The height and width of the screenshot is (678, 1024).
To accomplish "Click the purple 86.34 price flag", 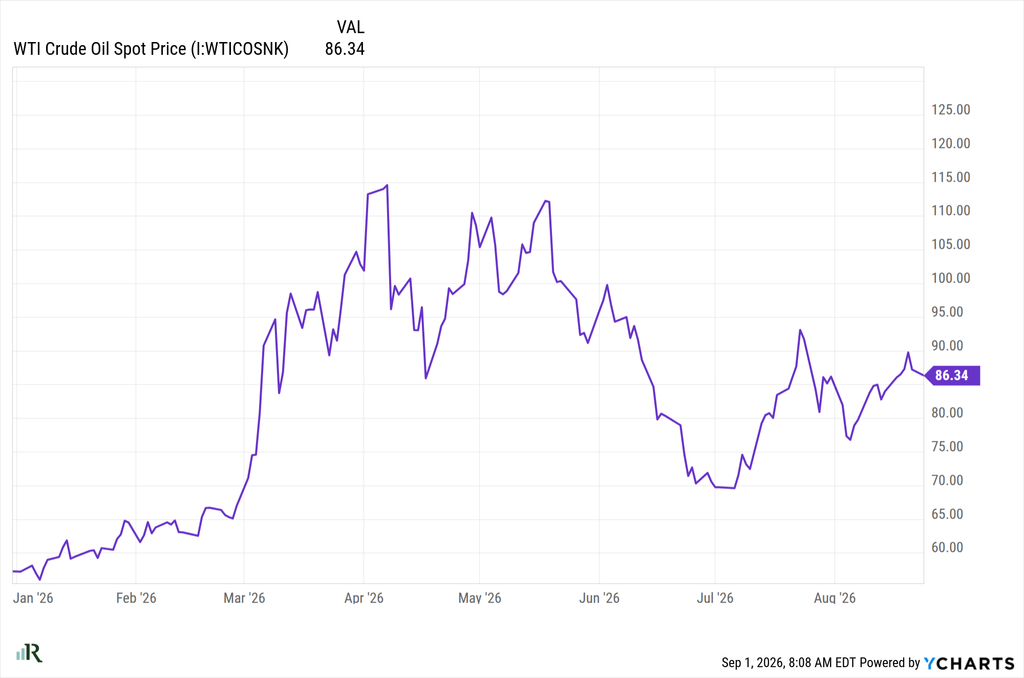I will [x=953, y=375].
